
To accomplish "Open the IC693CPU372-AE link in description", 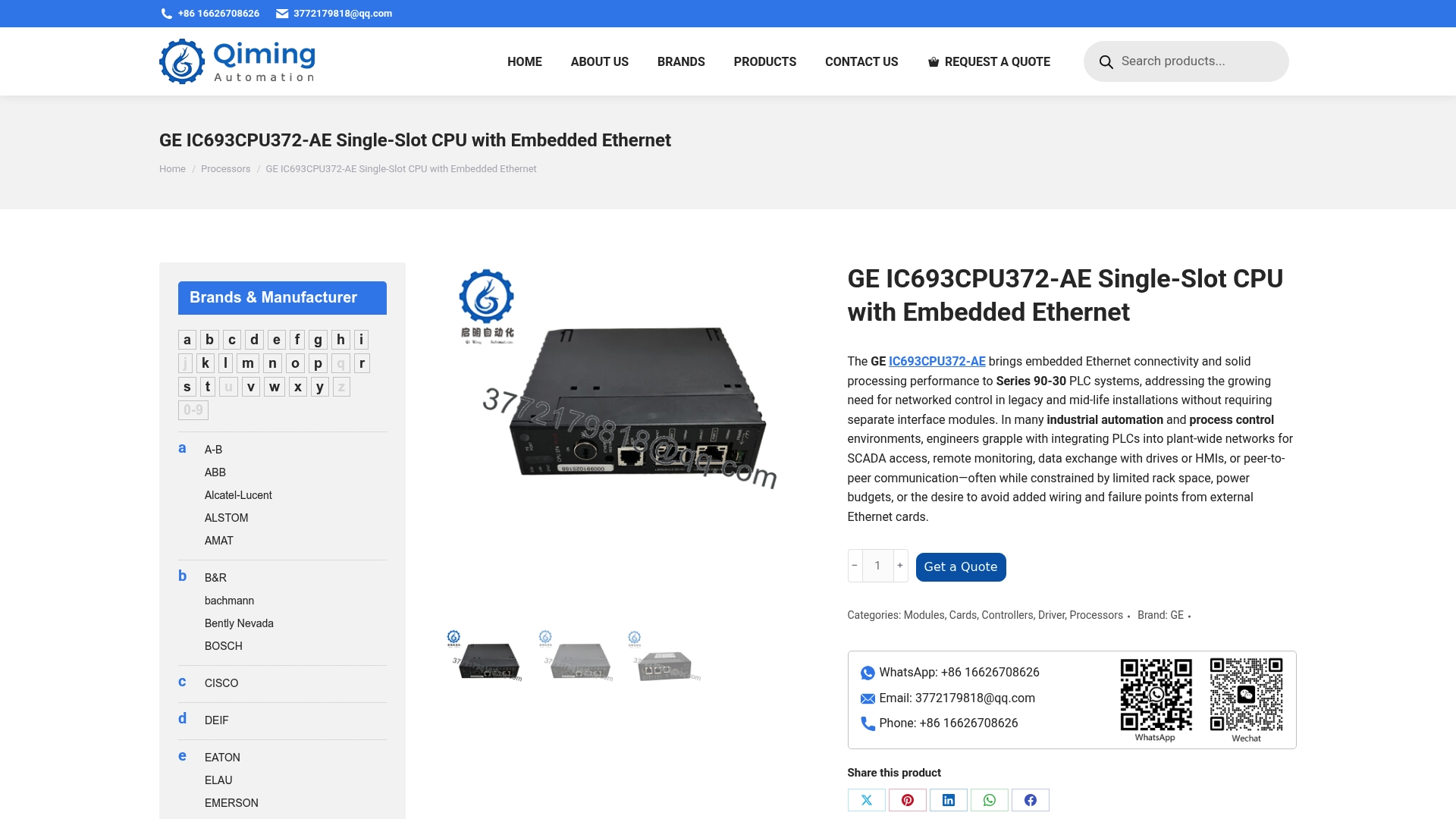I will tap(937, 362).
